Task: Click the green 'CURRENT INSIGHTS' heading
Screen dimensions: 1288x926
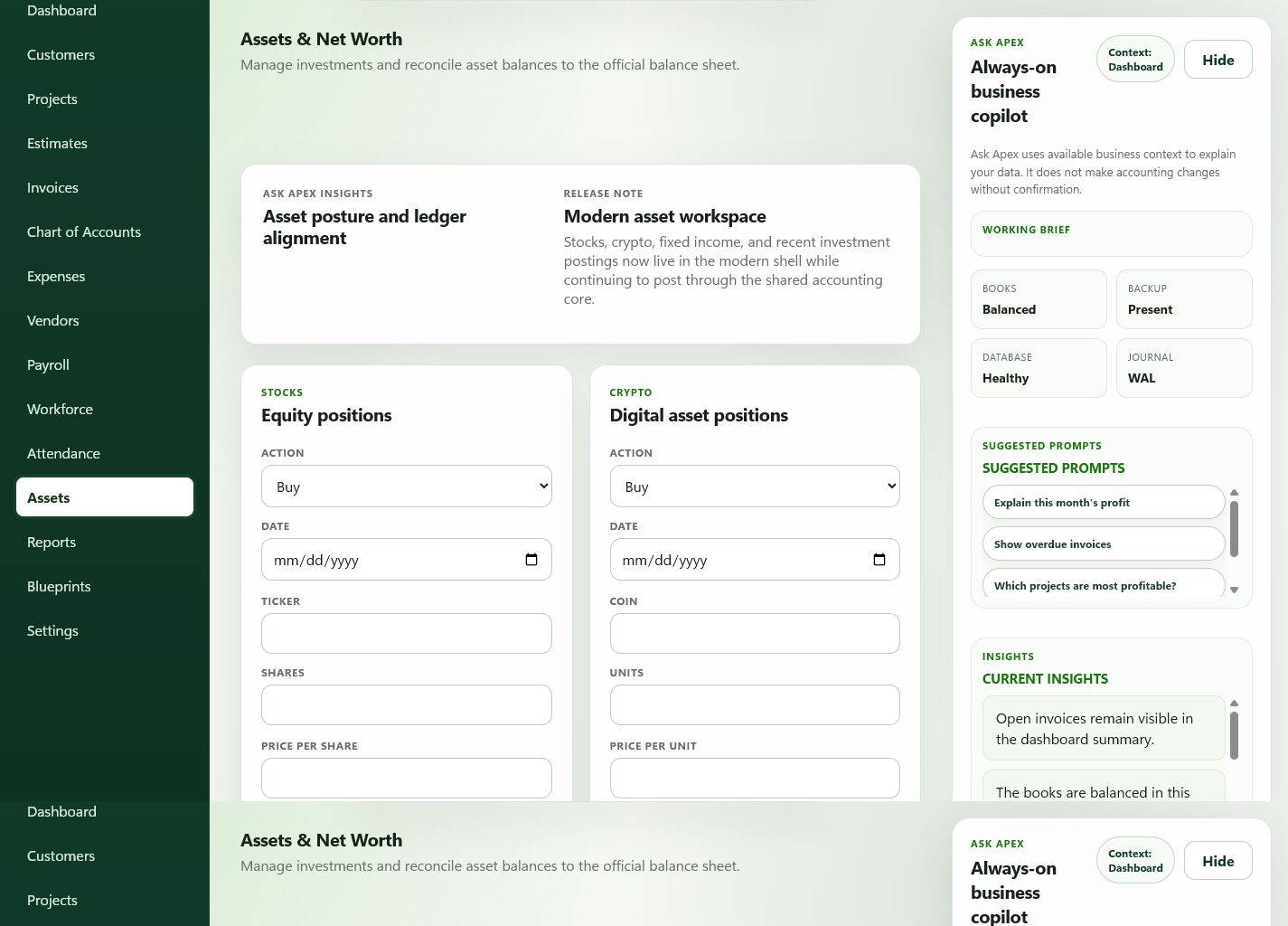Action: [x=1045, y=678]
